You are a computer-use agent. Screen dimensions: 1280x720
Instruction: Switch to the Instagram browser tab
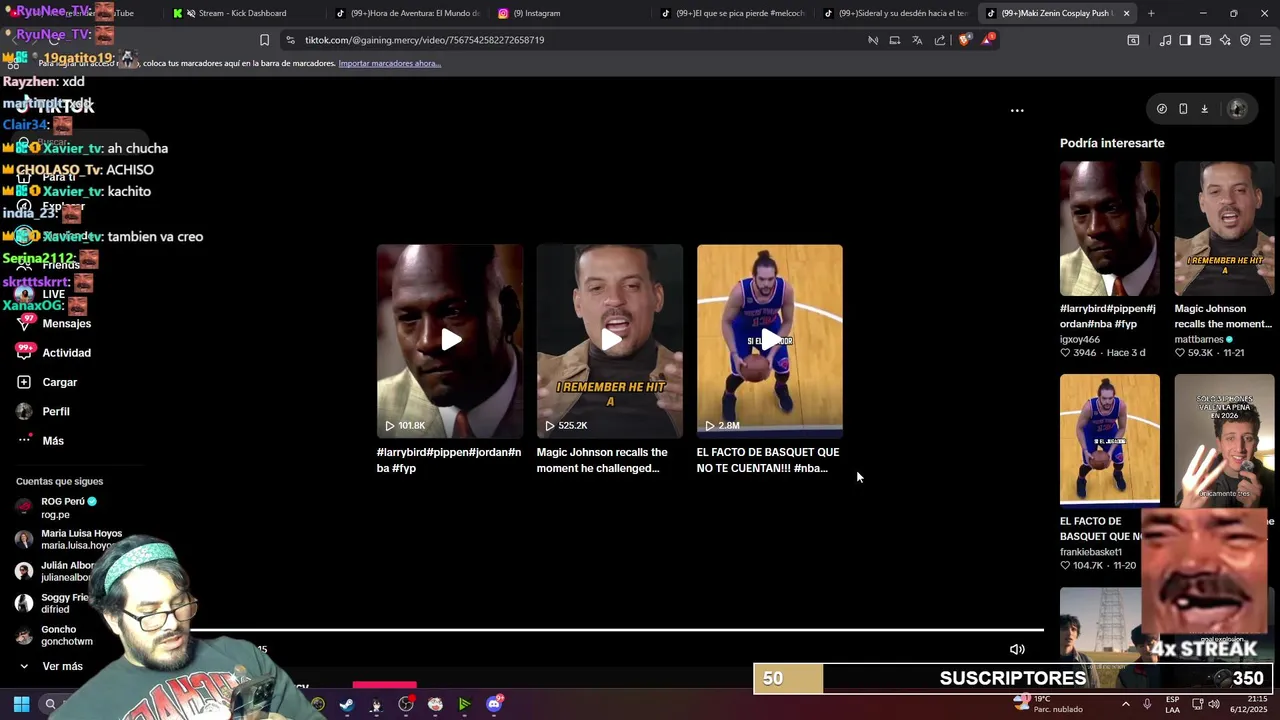(570, 13)
